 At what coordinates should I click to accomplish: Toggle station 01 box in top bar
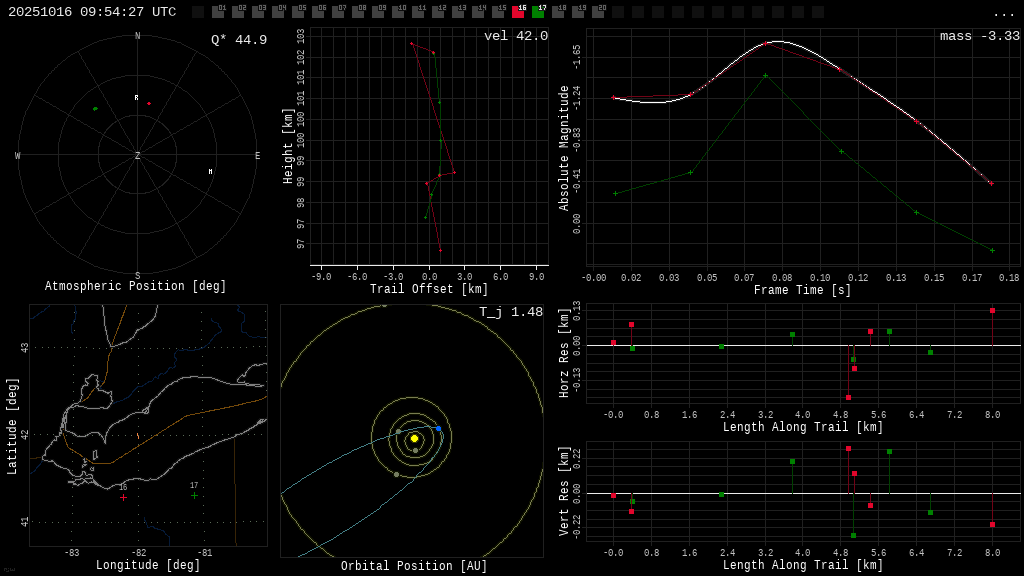(218, 12)
